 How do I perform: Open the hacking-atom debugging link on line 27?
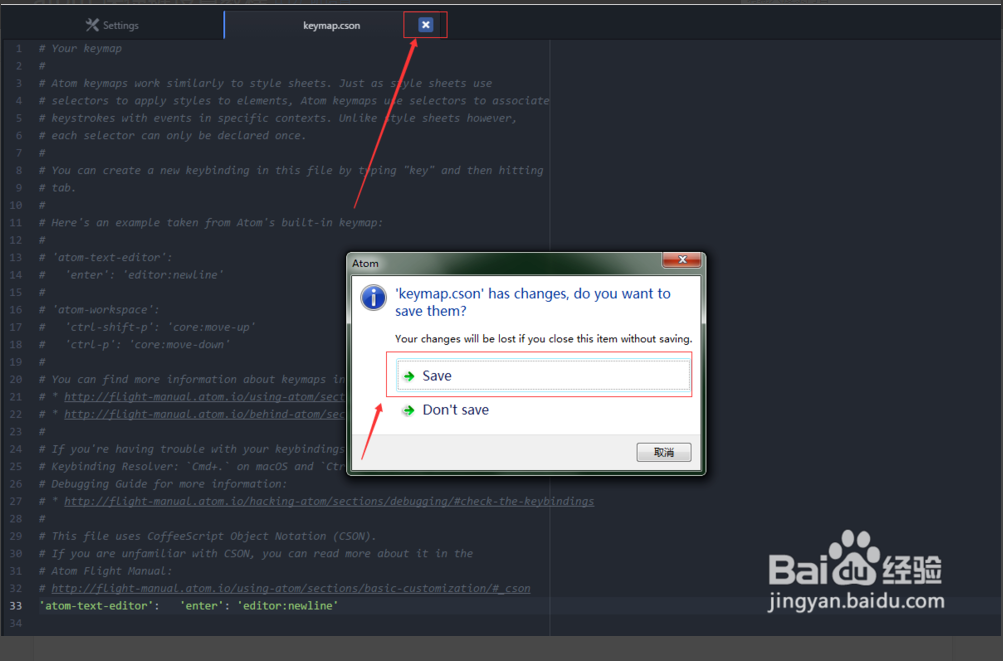point(329,501)
